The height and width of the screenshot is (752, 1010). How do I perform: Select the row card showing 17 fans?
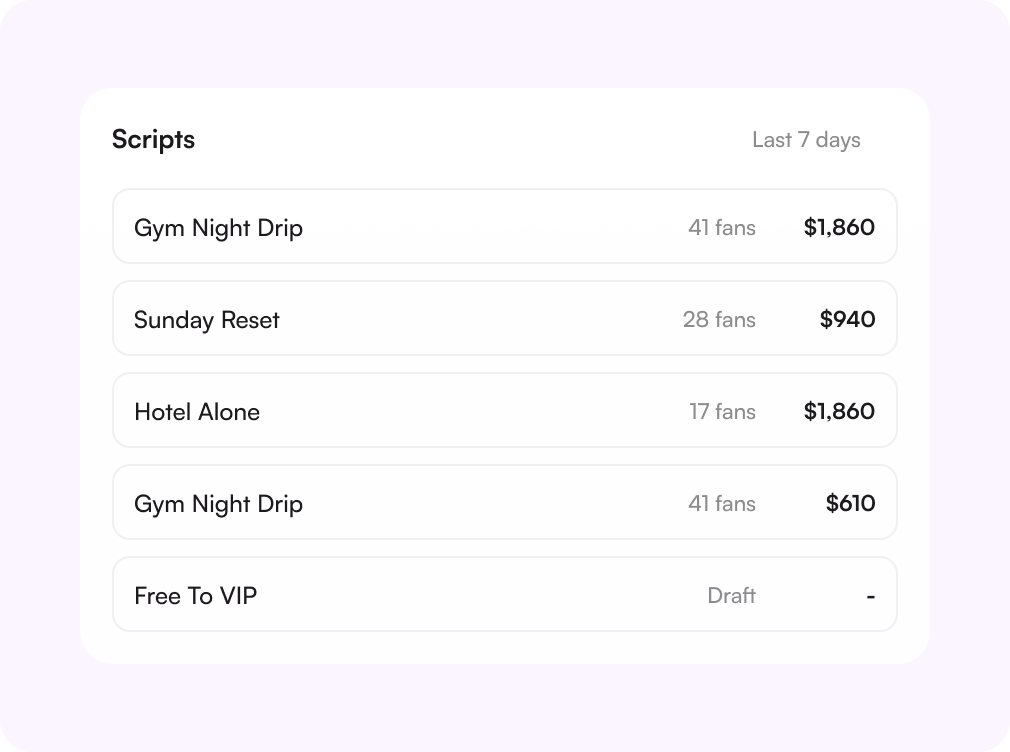(505, 410)
